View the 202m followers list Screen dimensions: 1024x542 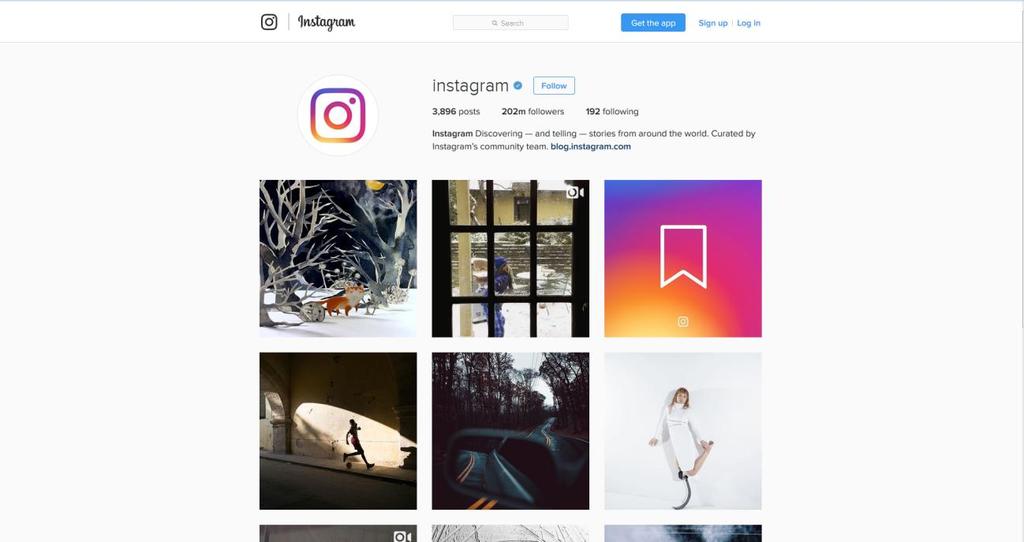pos(532,112)
